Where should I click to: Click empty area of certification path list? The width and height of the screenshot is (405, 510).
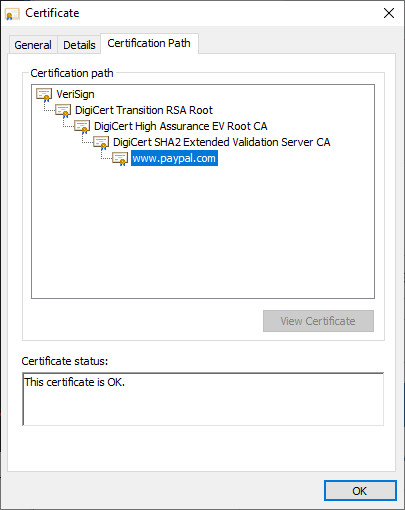click(x=203, y=233)
